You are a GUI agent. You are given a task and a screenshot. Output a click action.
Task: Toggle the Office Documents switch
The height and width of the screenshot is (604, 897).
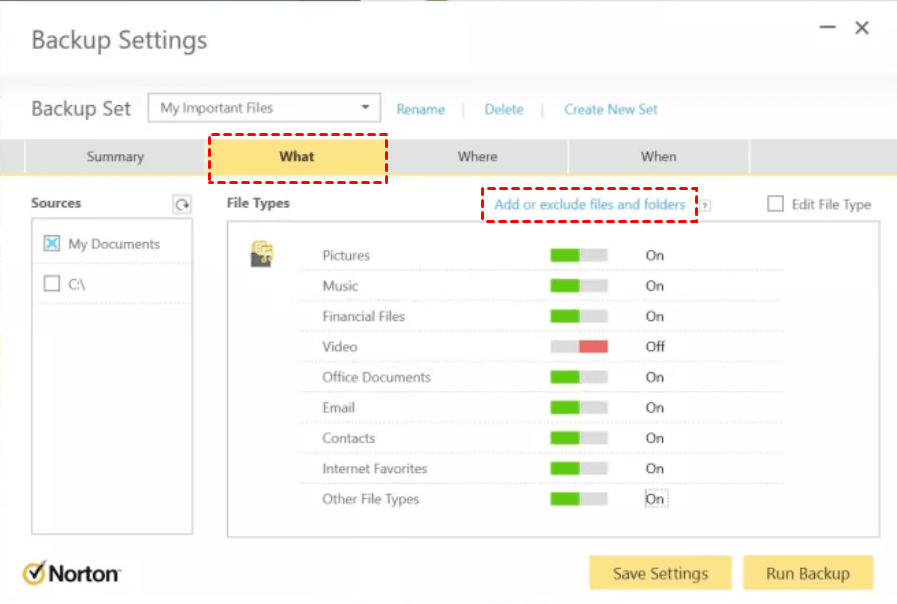pos(579,377)
